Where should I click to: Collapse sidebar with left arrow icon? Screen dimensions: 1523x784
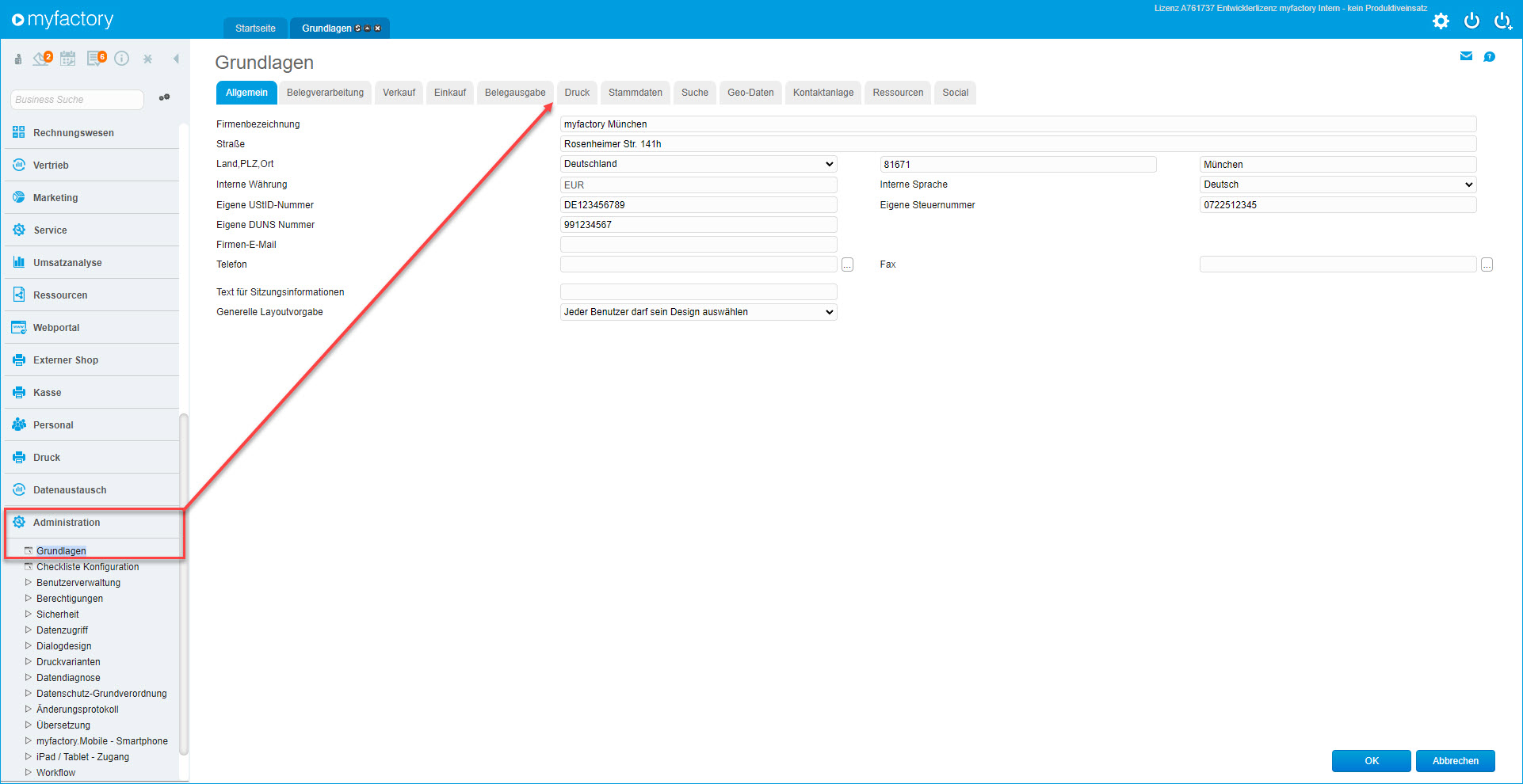pyautogui.click(x=176, y=59)
